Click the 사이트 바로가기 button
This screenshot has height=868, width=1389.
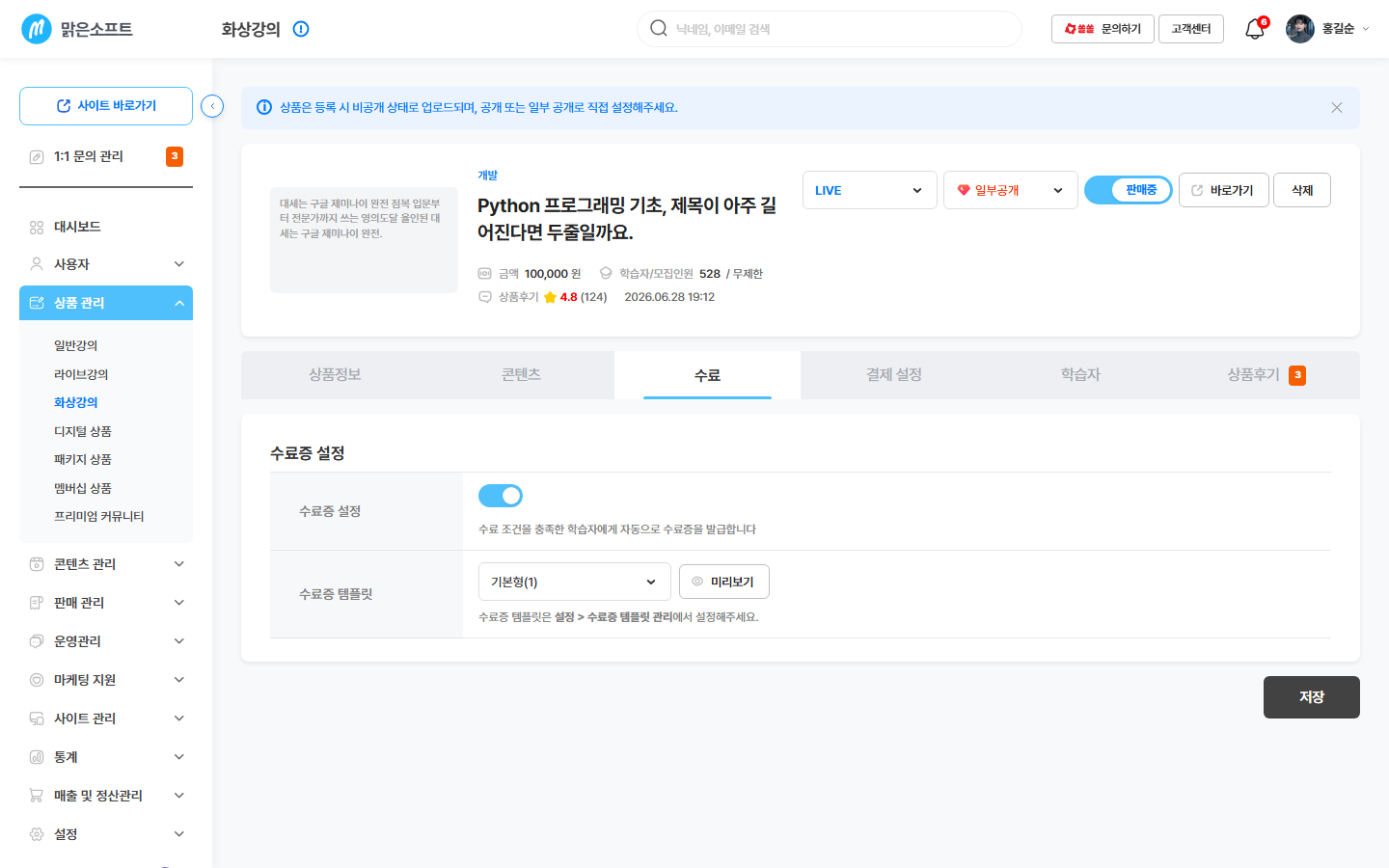106,106
